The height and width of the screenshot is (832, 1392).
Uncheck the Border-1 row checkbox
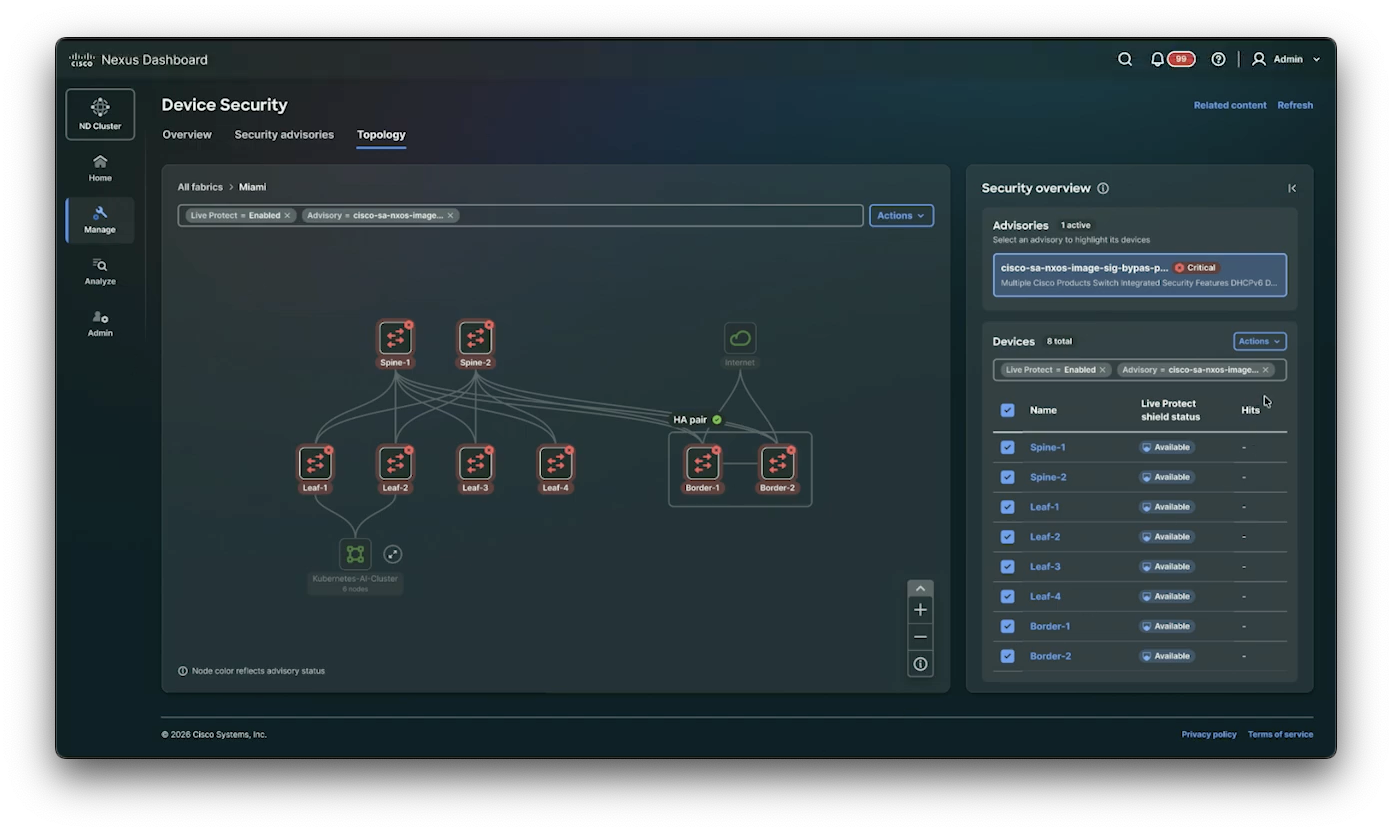[x=1007, y=626]
